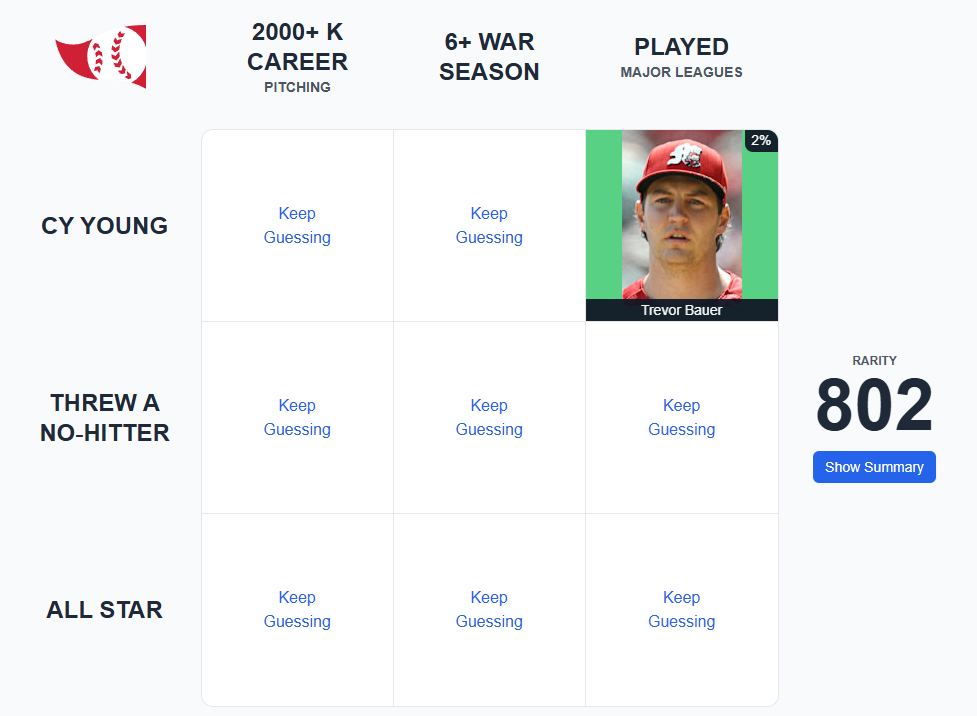The height and width of the screenshot is (716, 977).
Task: Guess the All Star and Major Leagues cell
Action: [682, 609]
